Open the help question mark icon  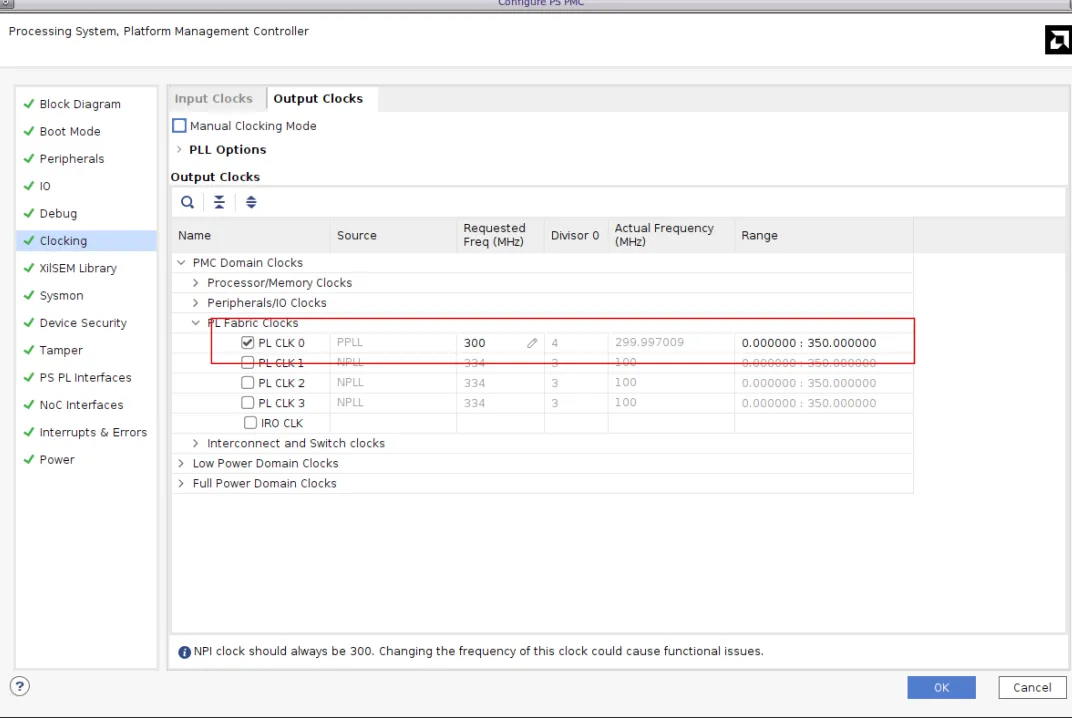tap(20, 686)
